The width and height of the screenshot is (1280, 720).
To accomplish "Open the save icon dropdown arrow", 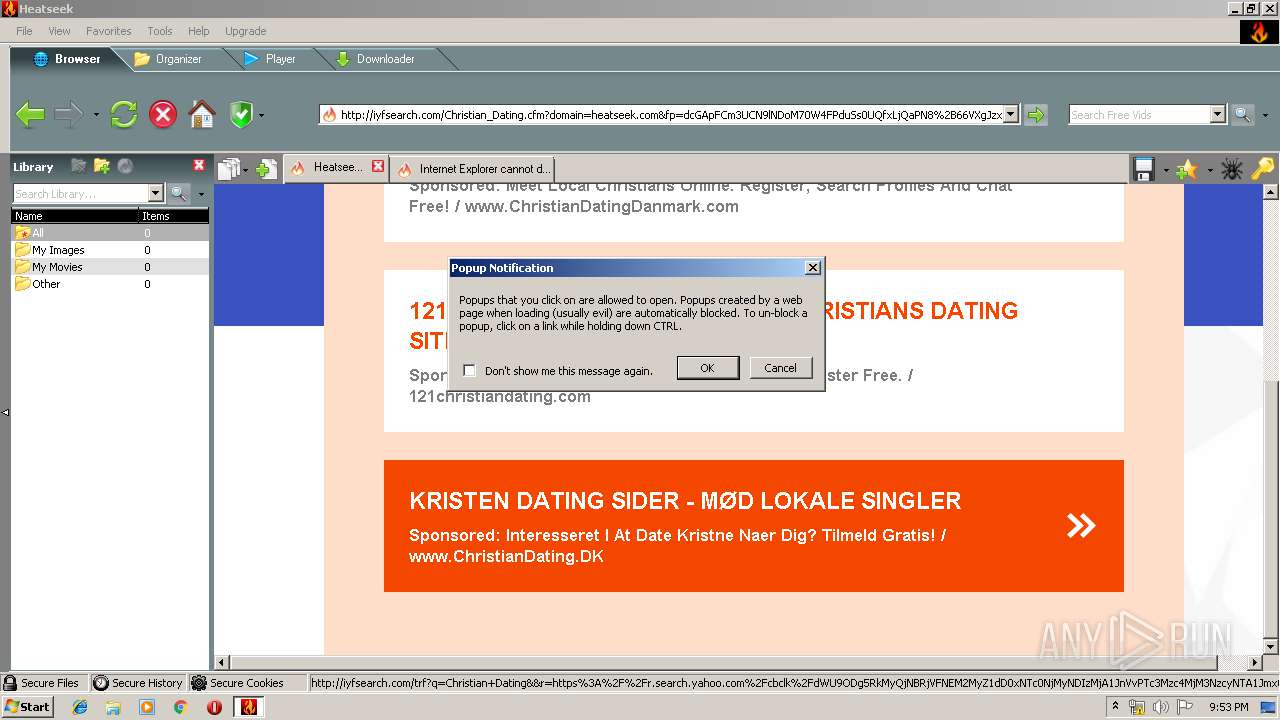I will tap(1166, 170).
